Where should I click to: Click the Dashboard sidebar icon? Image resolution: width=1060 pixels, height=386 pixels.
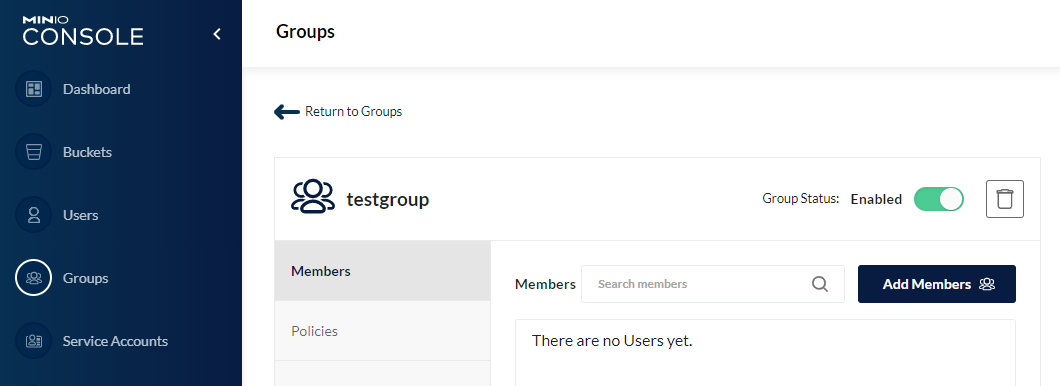[34, 89]
